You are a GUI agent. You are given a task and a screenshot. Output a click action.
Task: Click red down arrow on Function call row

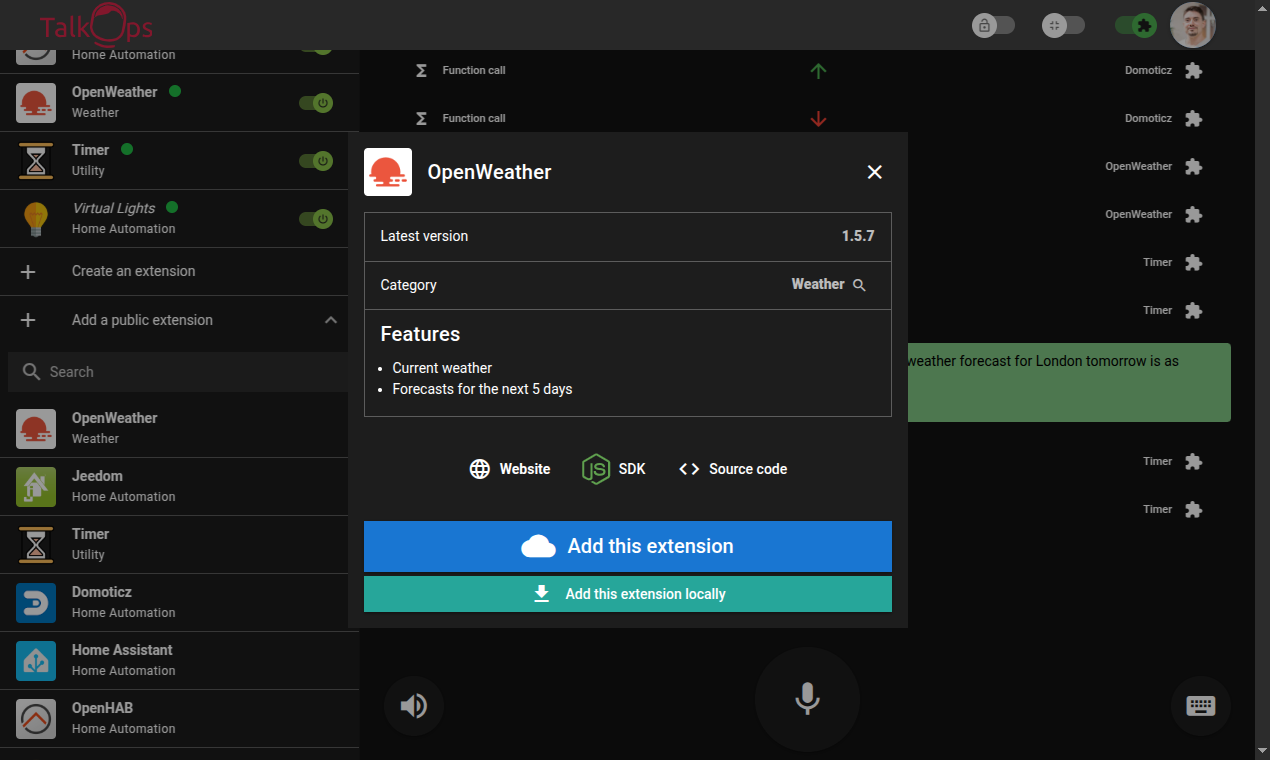click(818, 119)
